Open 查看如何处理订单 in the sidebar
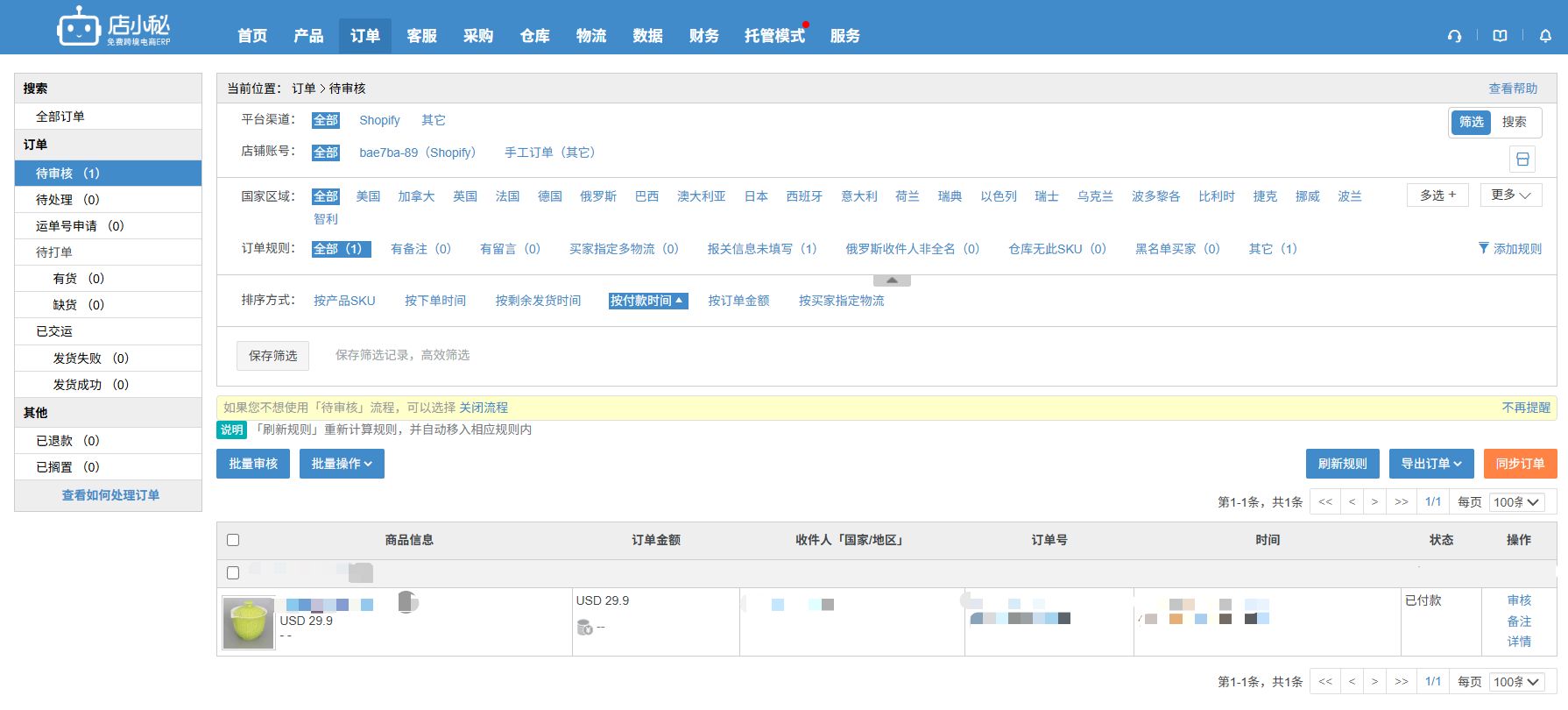 coord(110,495)
